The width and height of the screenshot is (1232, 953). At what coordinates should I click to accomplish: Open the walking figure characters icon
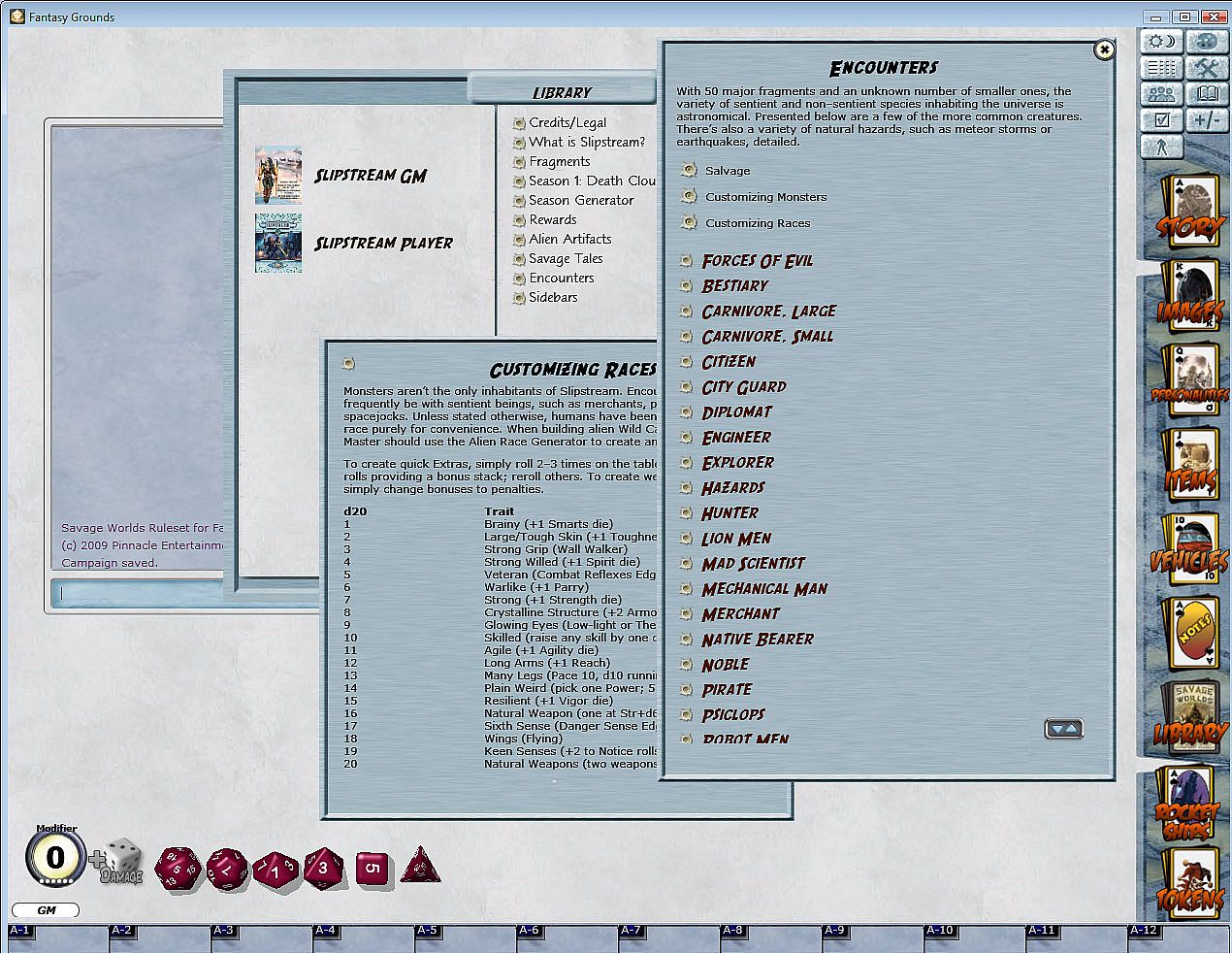click(x=1162, y=147)
